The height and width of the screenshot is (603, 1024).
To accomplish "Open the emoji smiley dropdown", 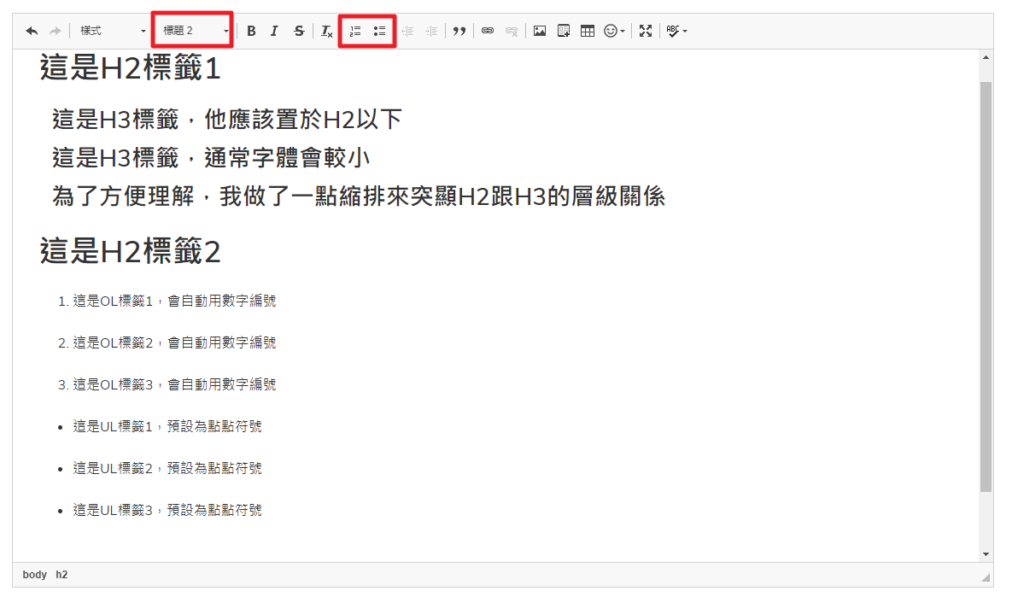I will (615, 31).
